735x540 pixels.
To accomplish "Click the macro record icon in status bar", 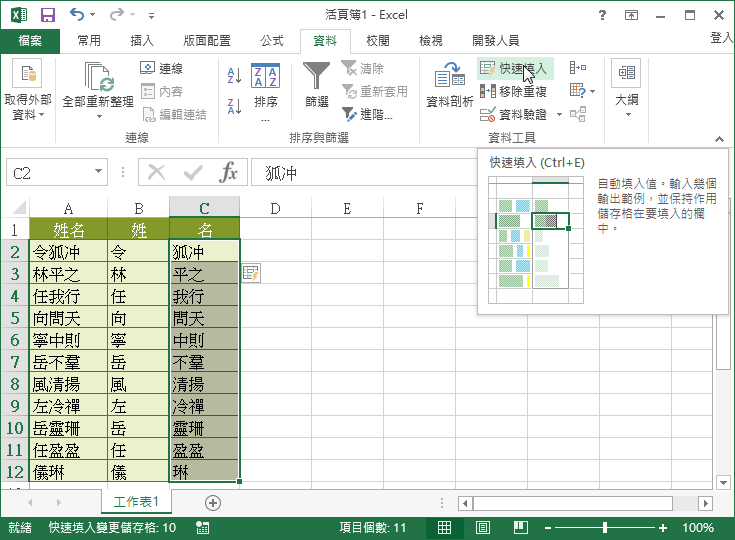I will coord(202,528).
